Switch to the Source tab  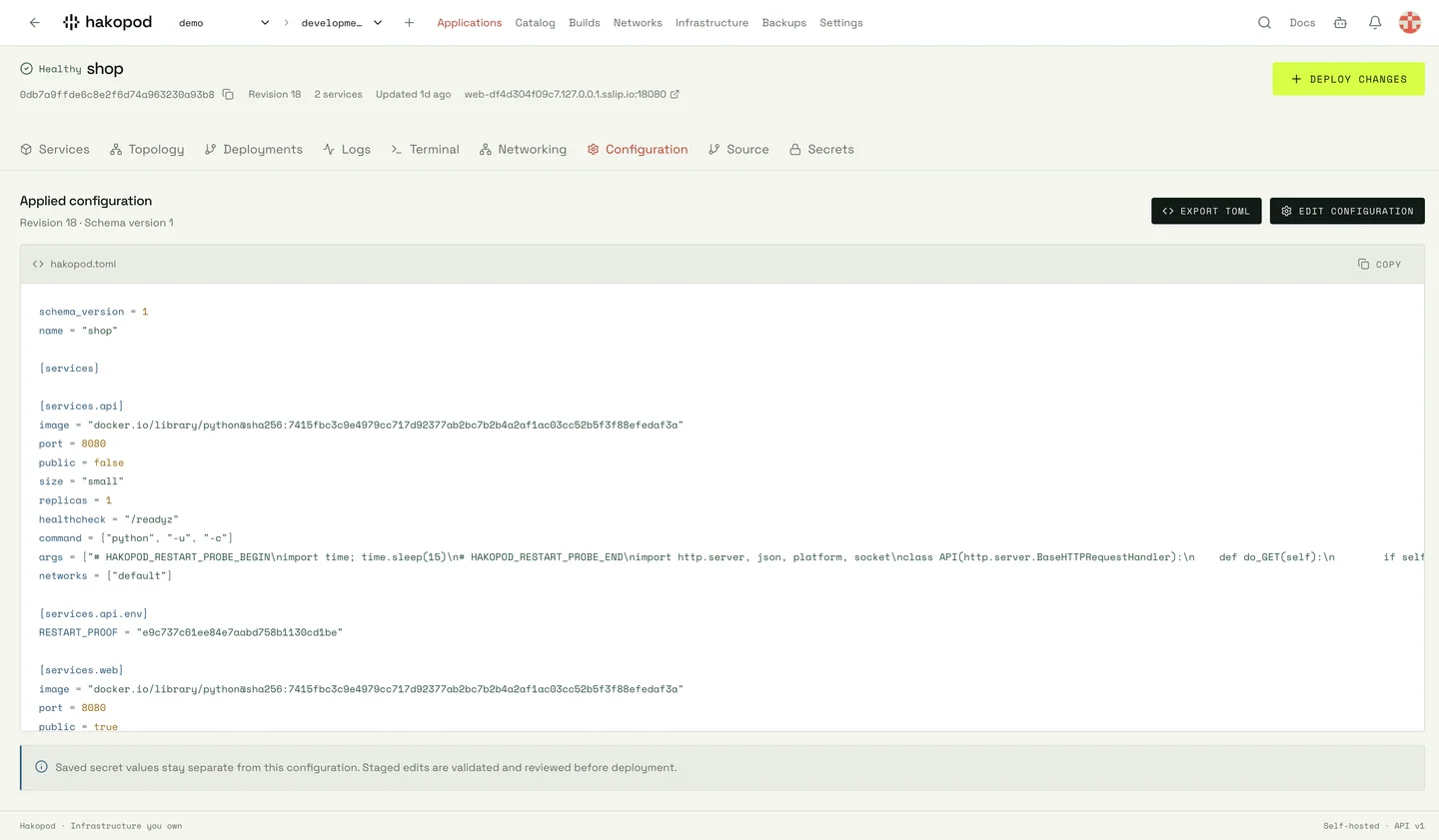[x=738, y=149]
